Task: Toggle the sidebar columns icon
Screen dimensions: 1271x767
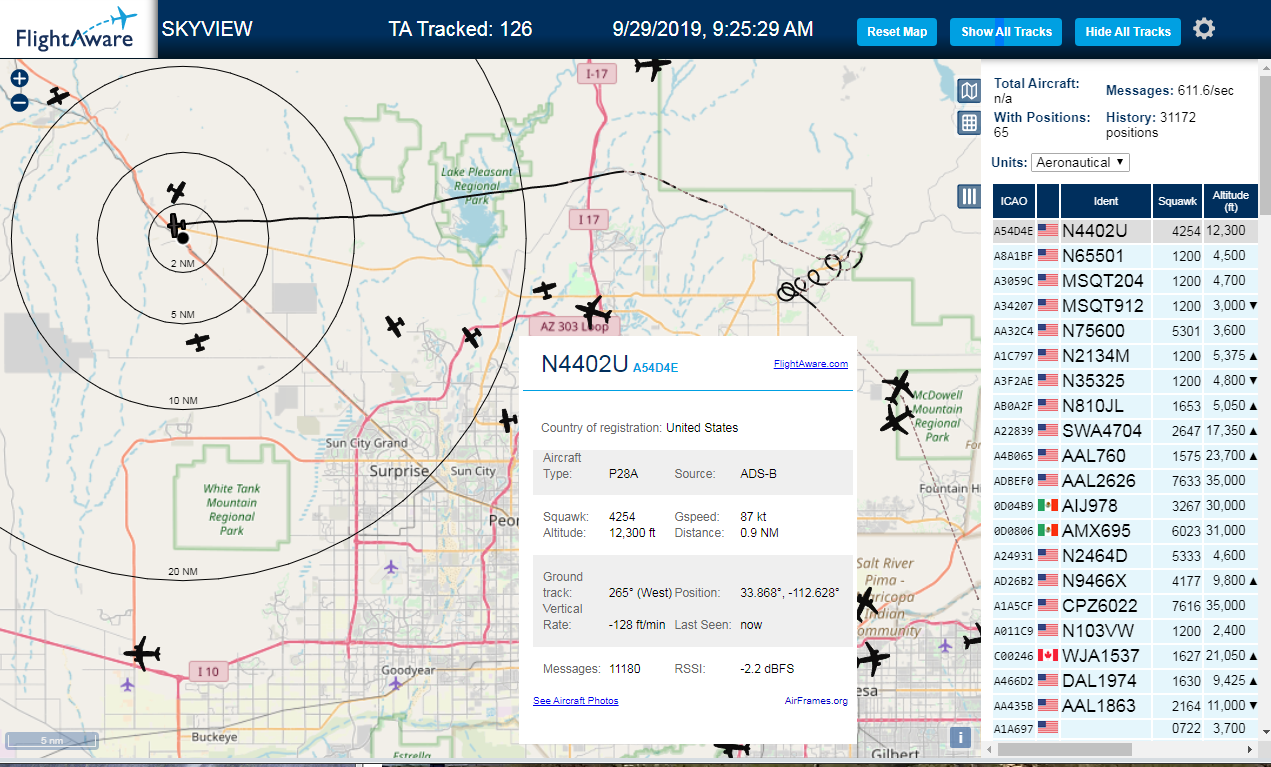Action: pyautogui.click(x=968, y=196)
